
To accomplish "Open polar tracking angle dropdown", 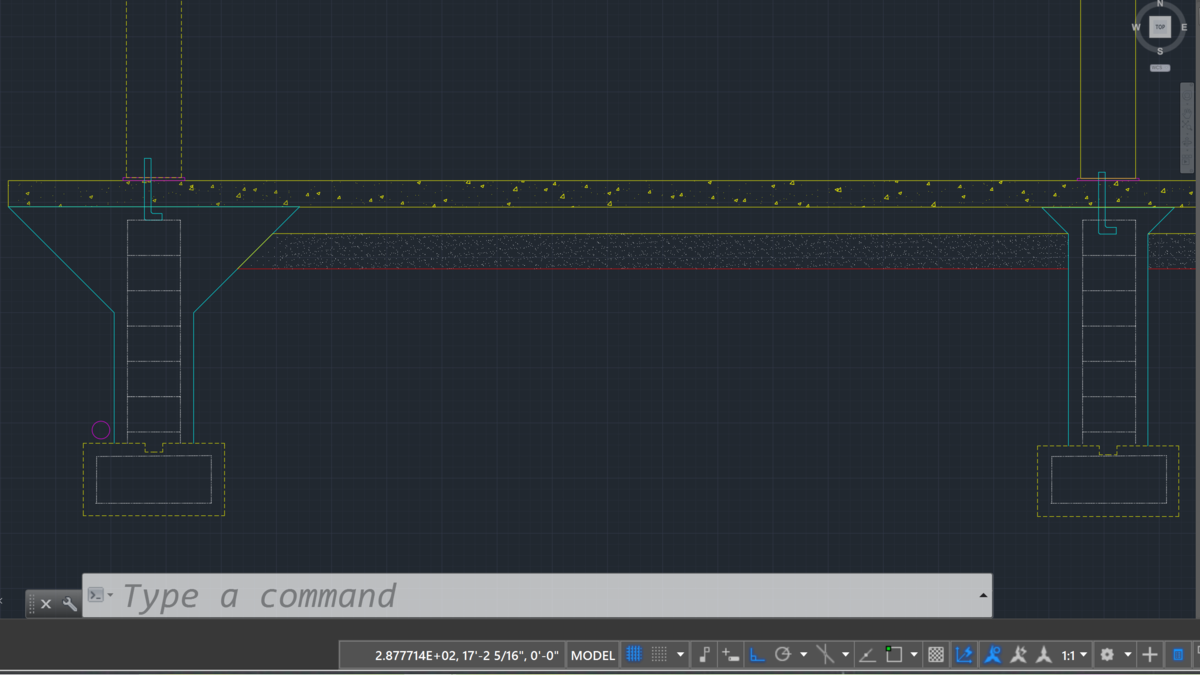I will [803, 655].
